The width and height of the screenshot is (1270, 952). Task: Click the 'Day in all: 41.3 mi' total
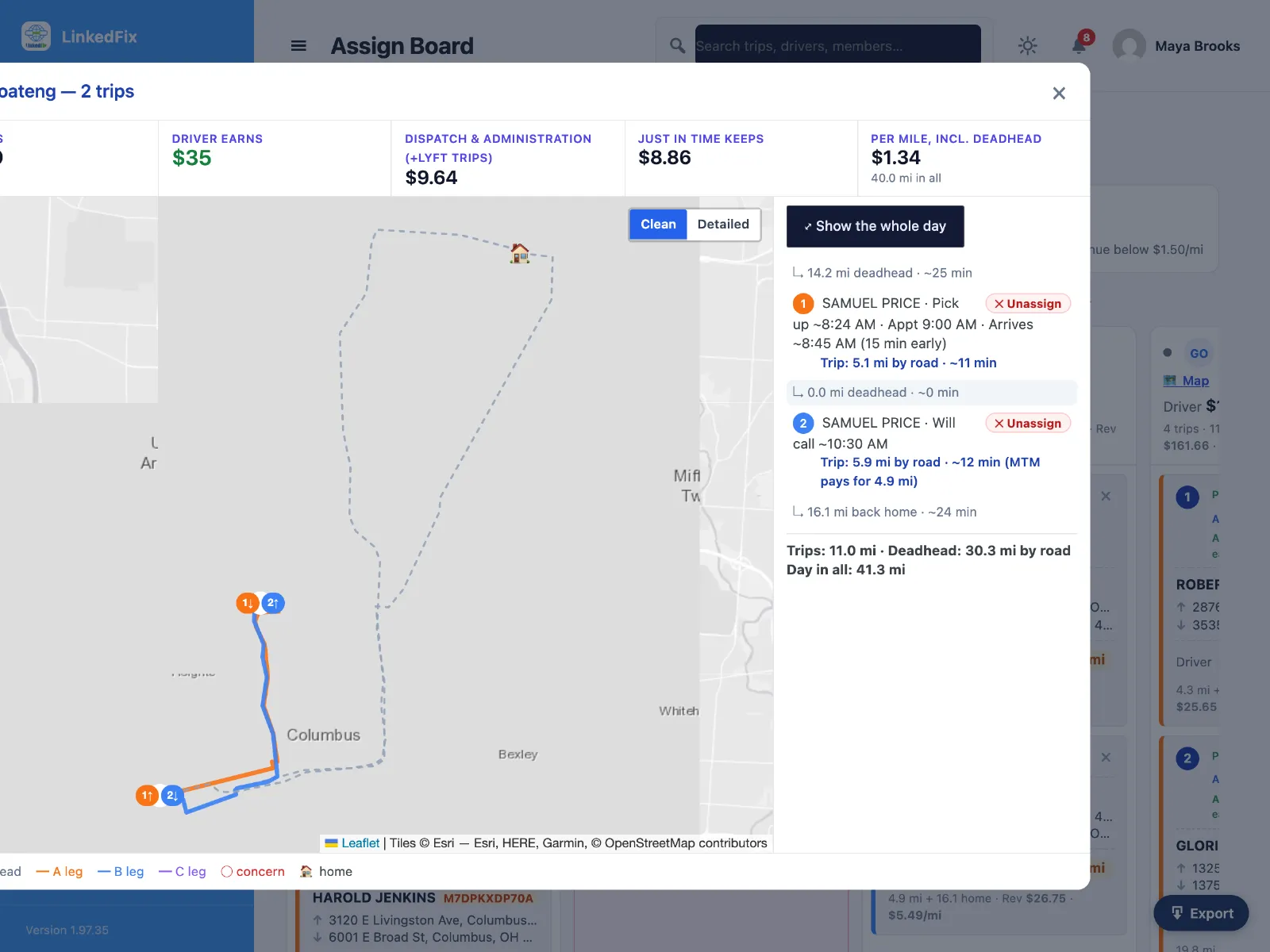coord(846,570)
